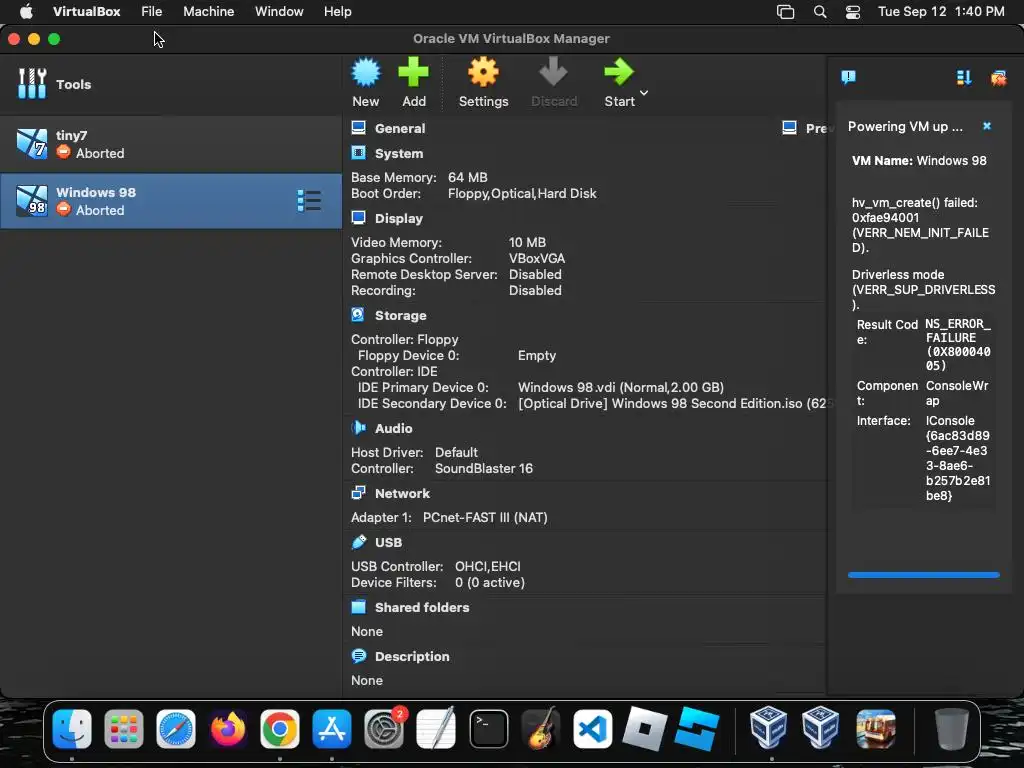Open the System section header

398,153
